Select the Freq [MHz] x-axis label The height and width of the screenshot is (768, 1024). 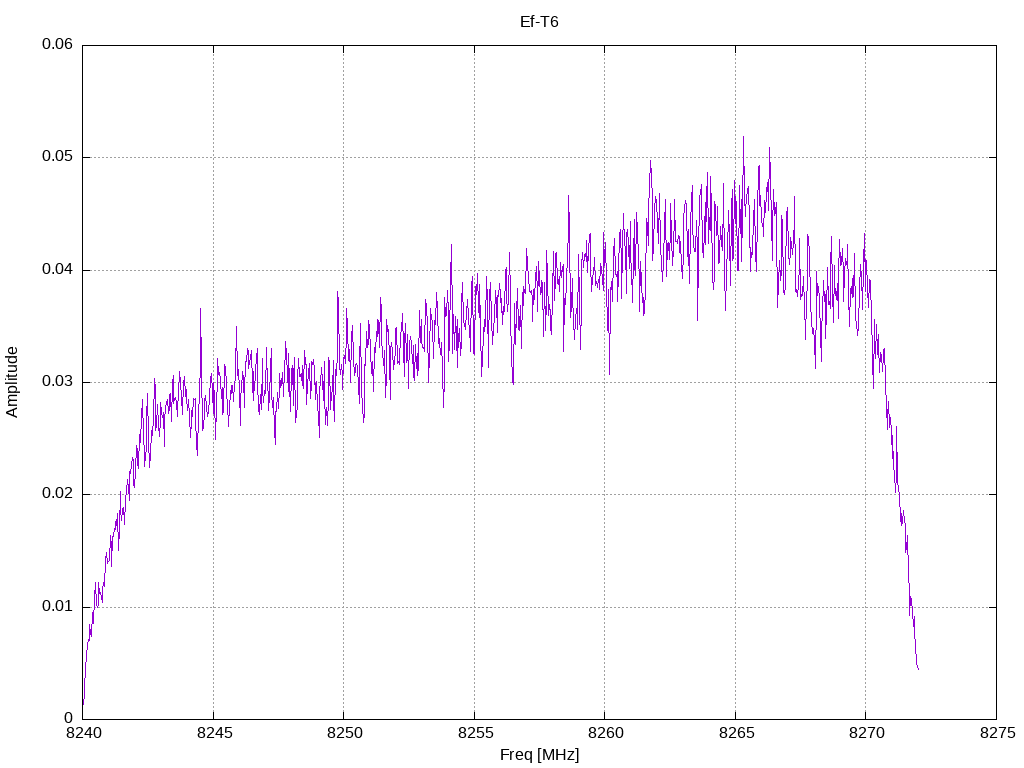click(539, 755)
